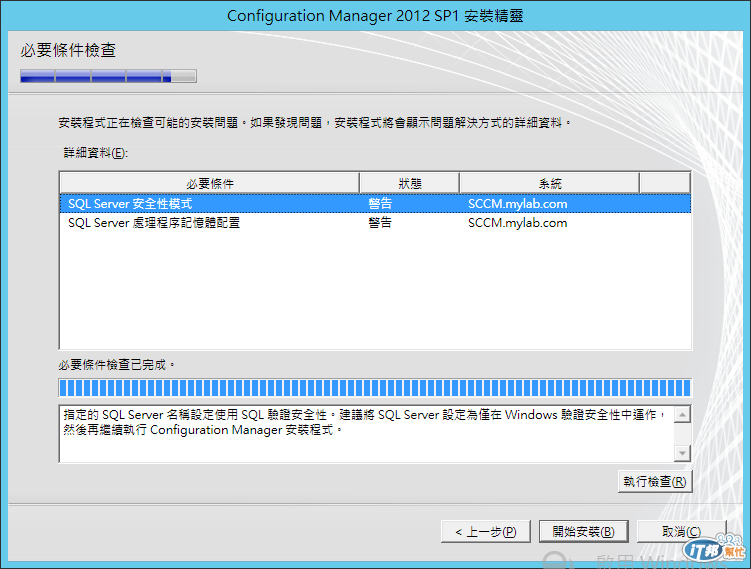
Task: Click the blue prerequisite check progress bar
Action: coord(375,387)
